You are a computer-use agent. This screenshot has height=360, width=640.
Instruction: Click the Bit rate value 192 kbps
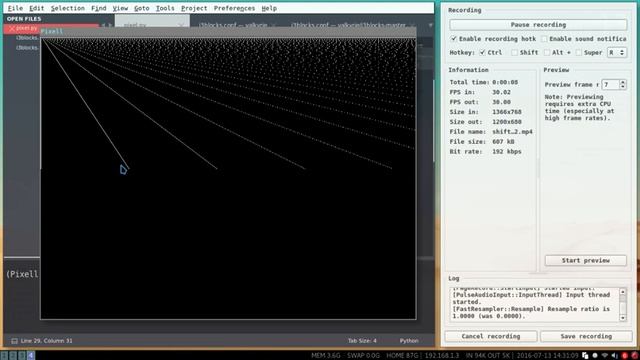point(507,151)
